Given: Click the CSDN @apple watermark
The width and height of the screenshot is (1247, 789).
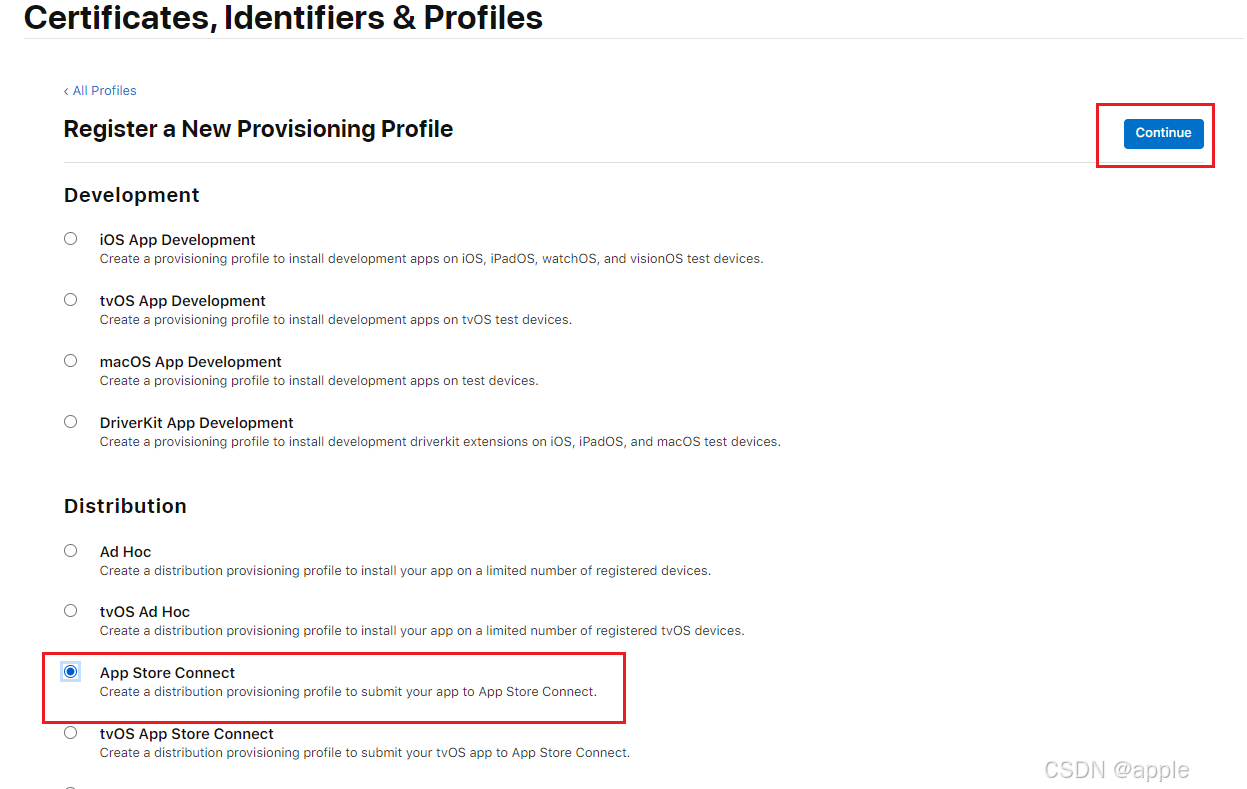Looking at the screenshot, I should (x=1117, y=770).
